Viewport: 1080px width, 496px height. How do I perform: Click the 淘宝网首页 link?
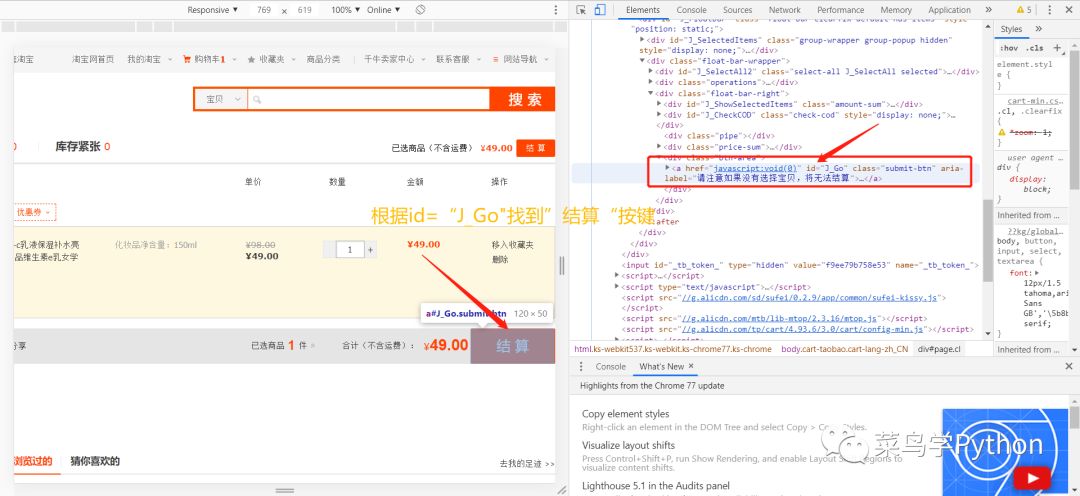pos(93,59)
